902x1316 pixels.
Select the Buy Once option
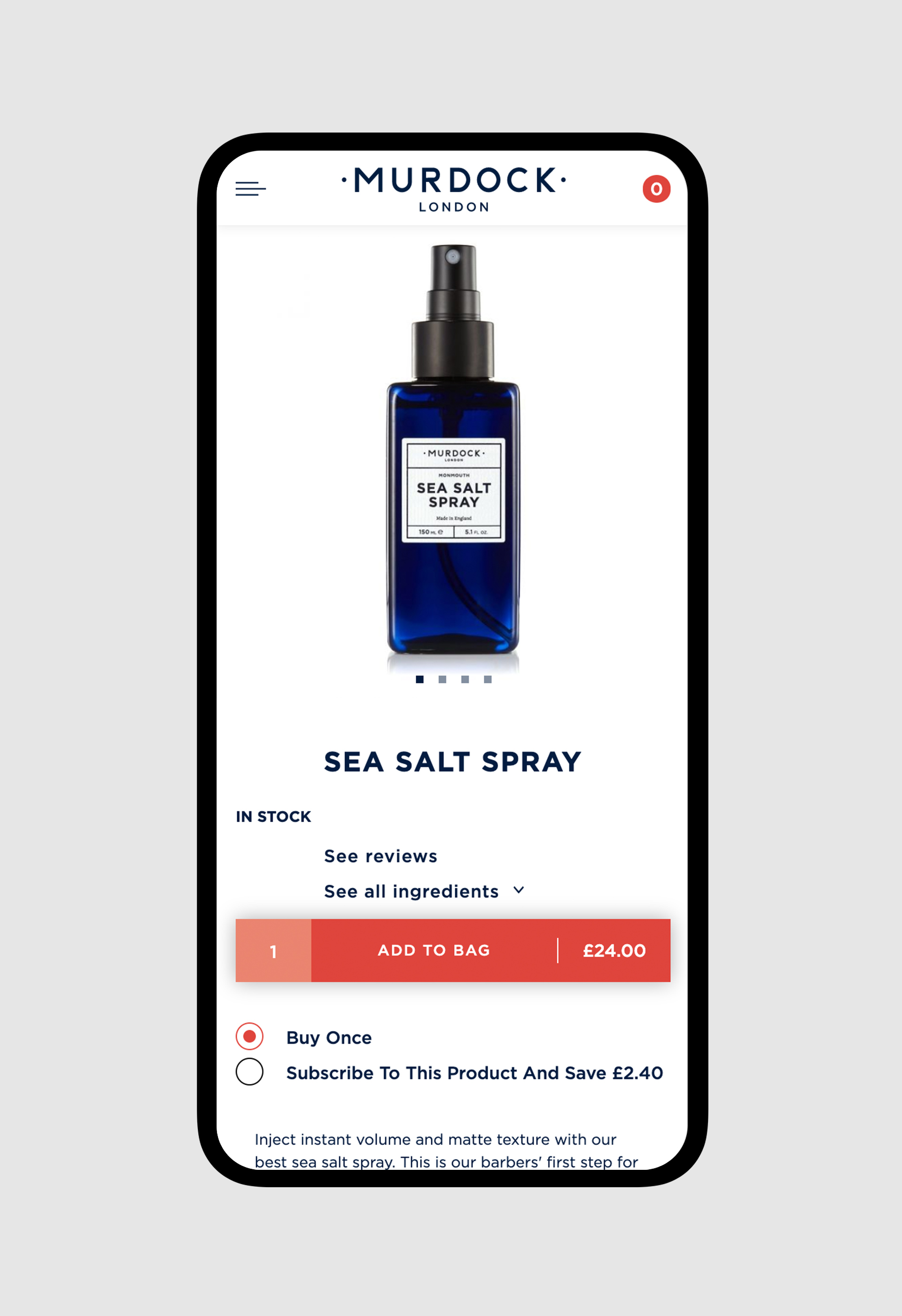[x=249, y=1036]
